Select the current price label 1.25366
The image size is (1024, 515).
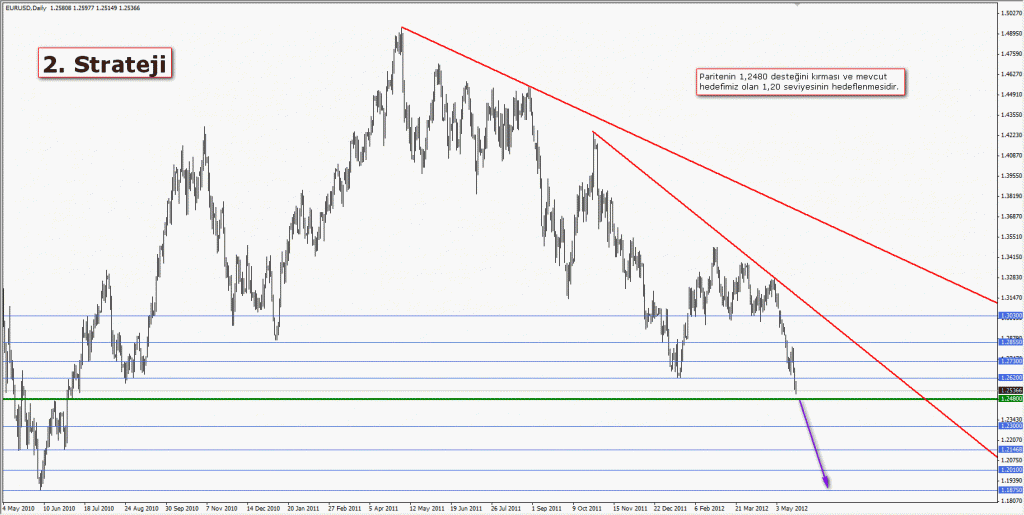click(x=1010, y=390)
